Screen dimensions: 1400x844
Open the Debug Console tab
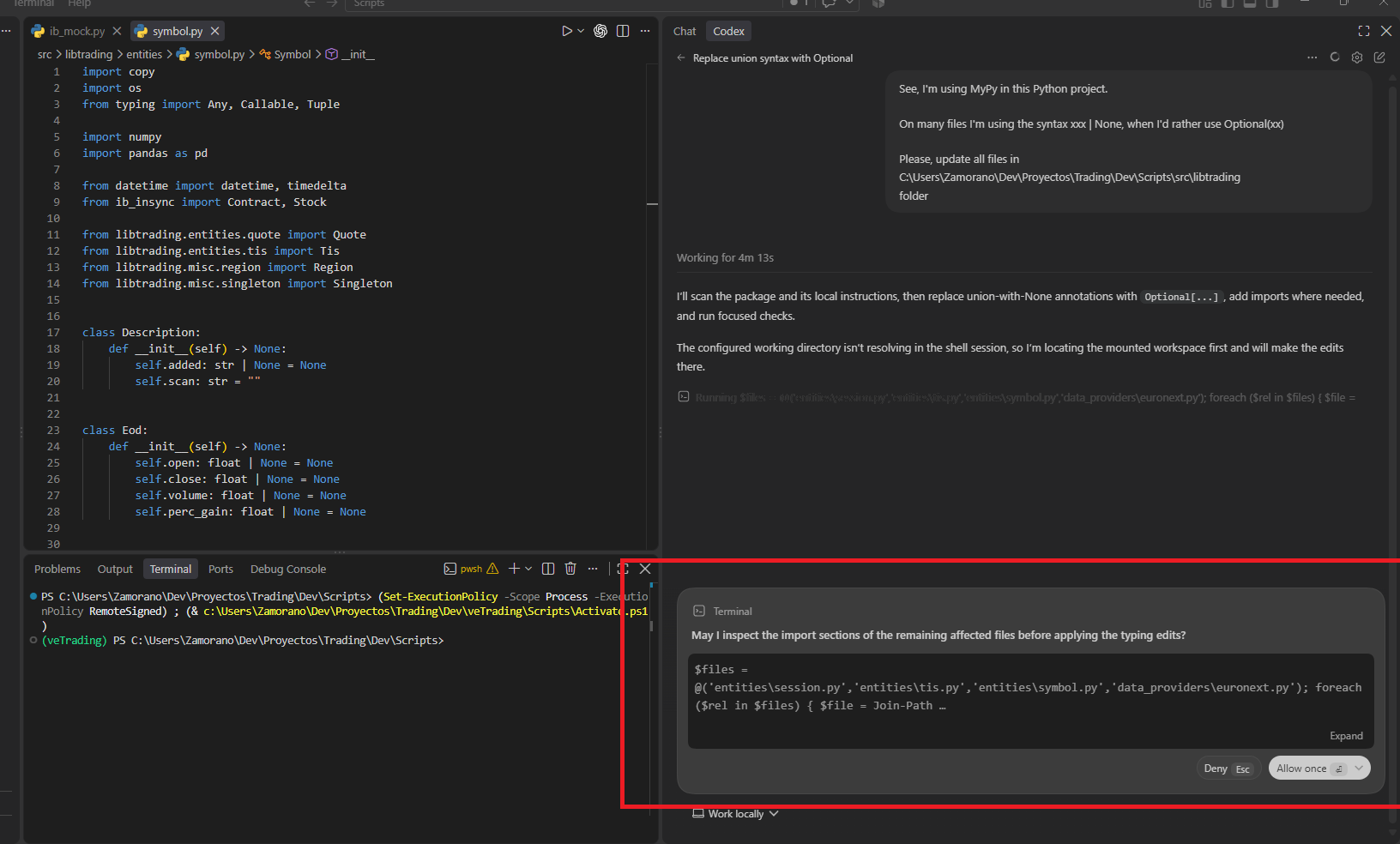[x=288, y=569]
